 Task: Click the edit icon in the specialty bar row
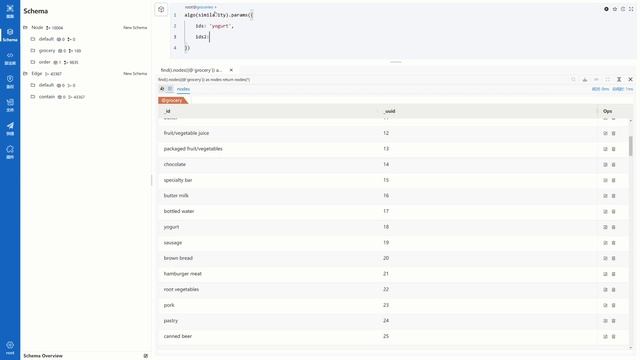click(605, 180)
